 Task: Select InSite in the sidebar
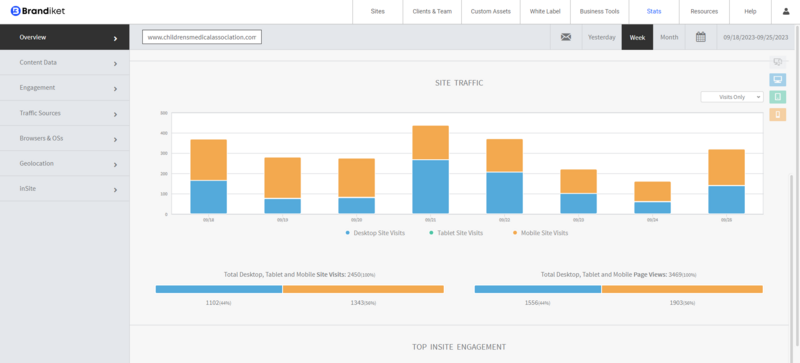click(x=64, y=188)
